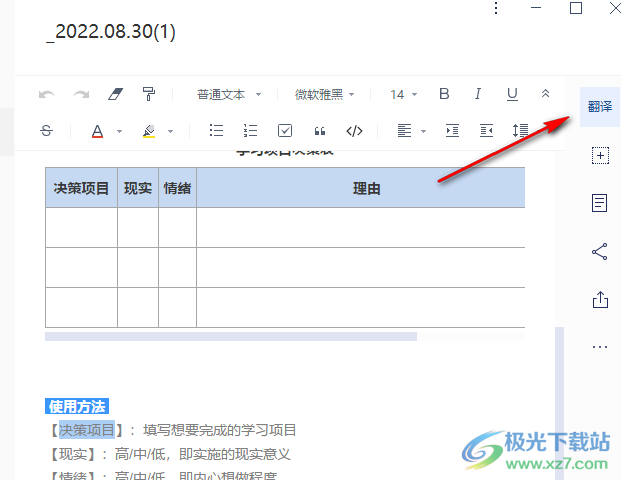Click the 理由 table header cell

(366, 188)
